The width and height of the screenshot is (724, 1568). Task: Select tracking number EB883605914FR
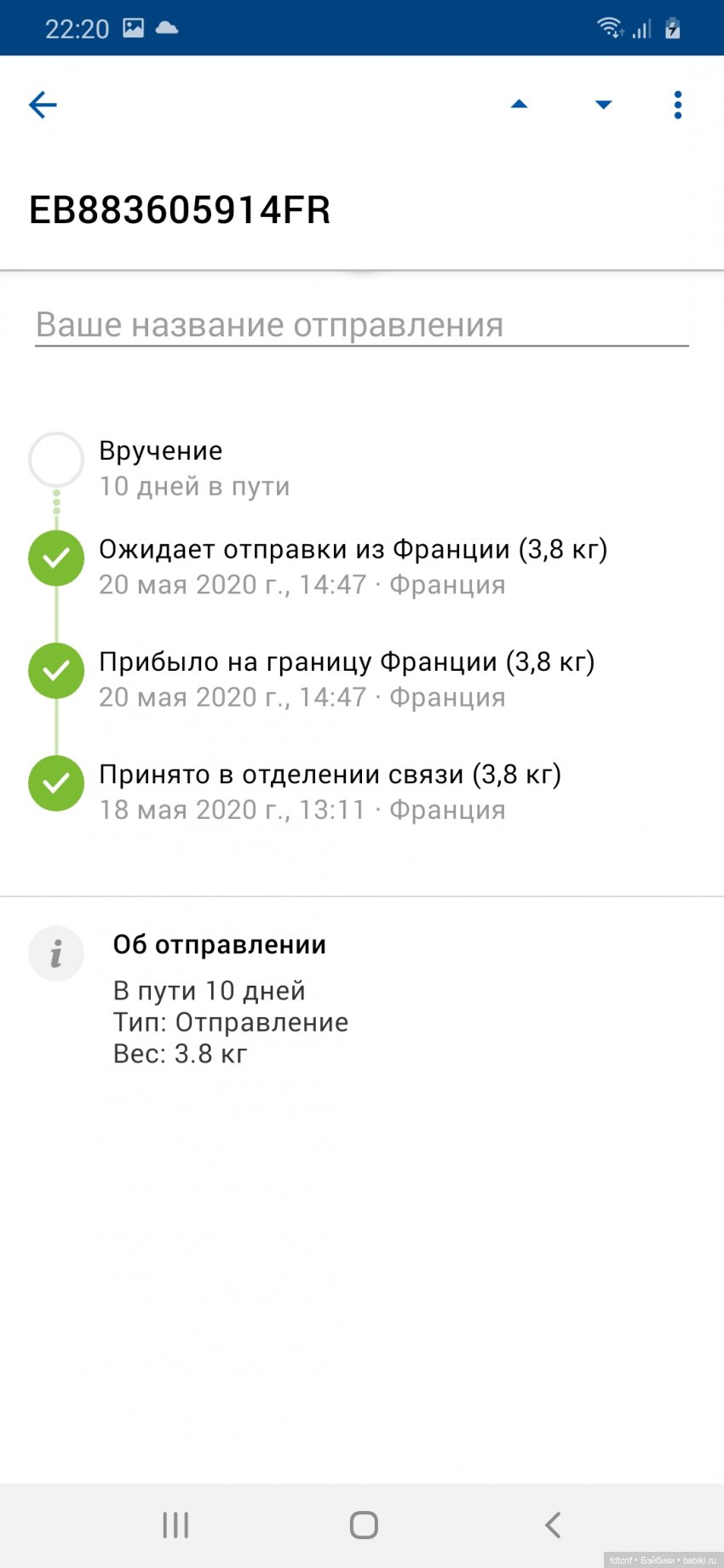pos(180,210)
